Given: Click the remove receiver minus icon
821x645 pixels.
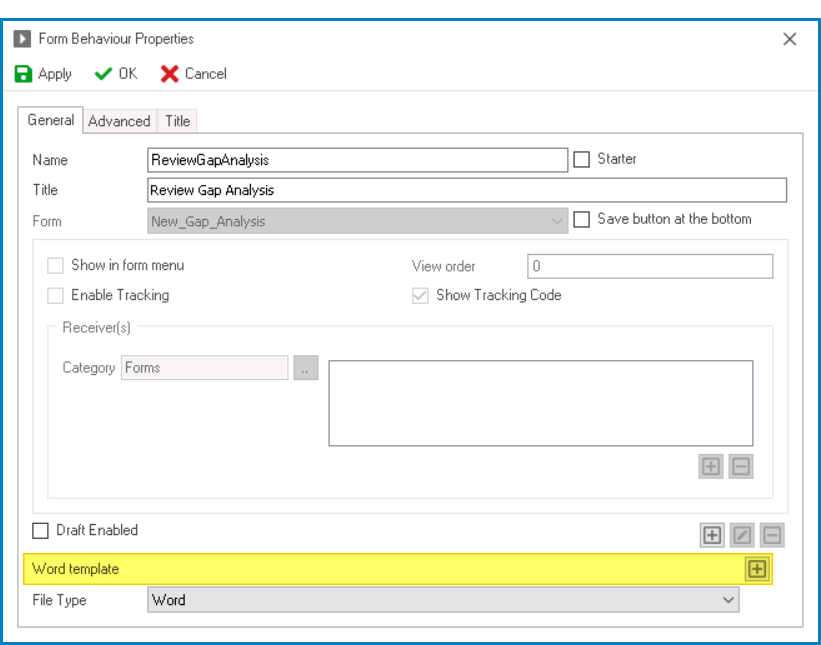Looking at the screenshot, I should [x=740, y=466].
